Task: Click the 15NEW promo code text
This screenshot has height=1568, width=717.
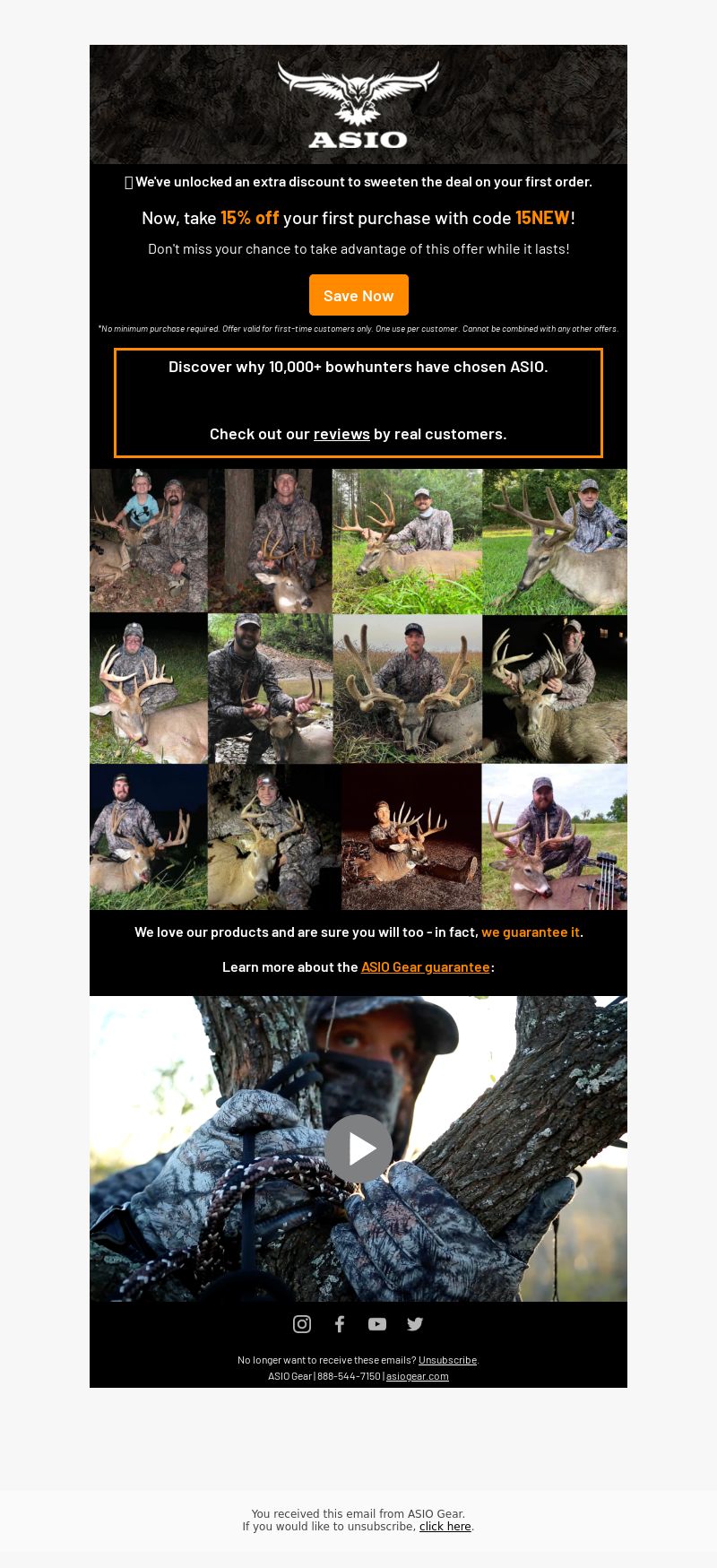Action: point(542,218)
